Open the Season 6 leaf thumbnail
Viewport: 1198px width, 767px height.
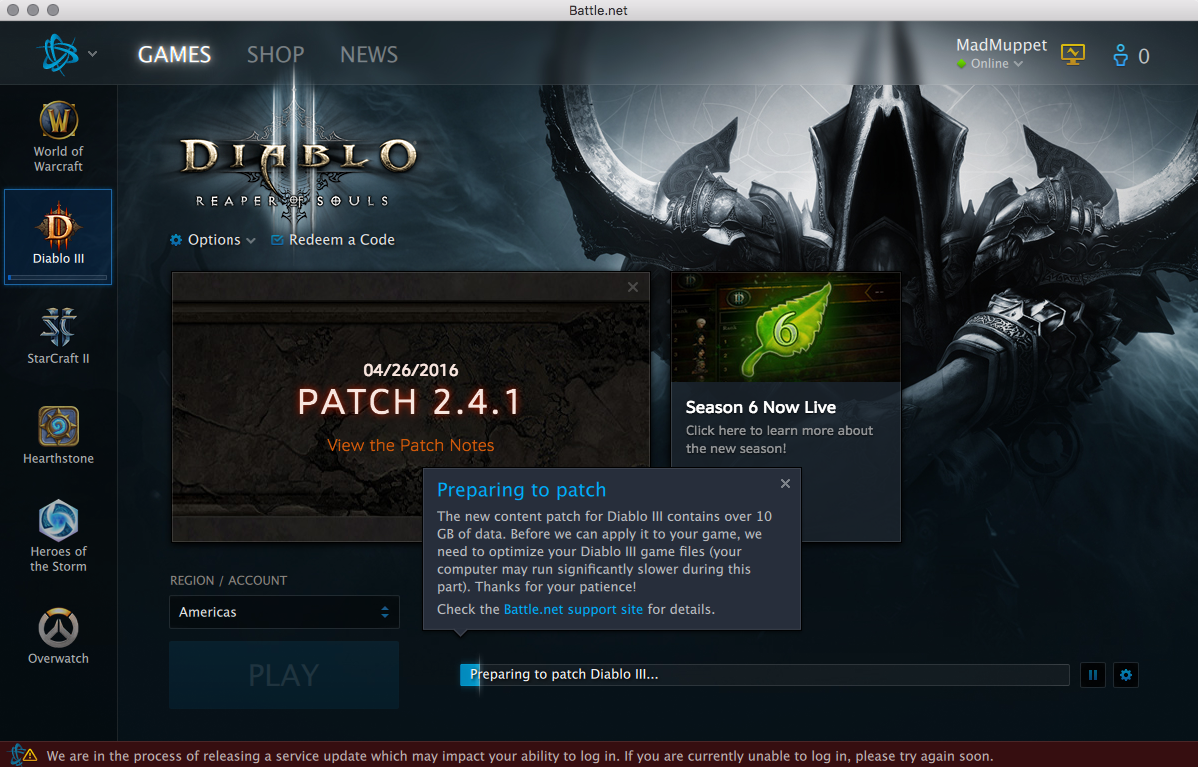(x=785, y=327)
